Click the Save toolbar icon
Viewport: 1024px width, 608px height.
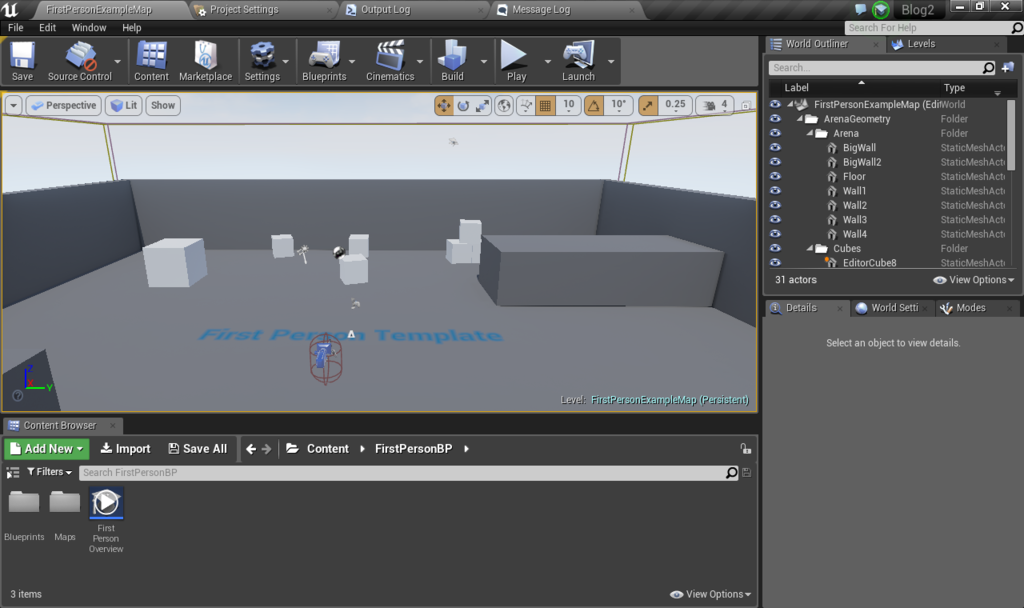pos(22,61)
